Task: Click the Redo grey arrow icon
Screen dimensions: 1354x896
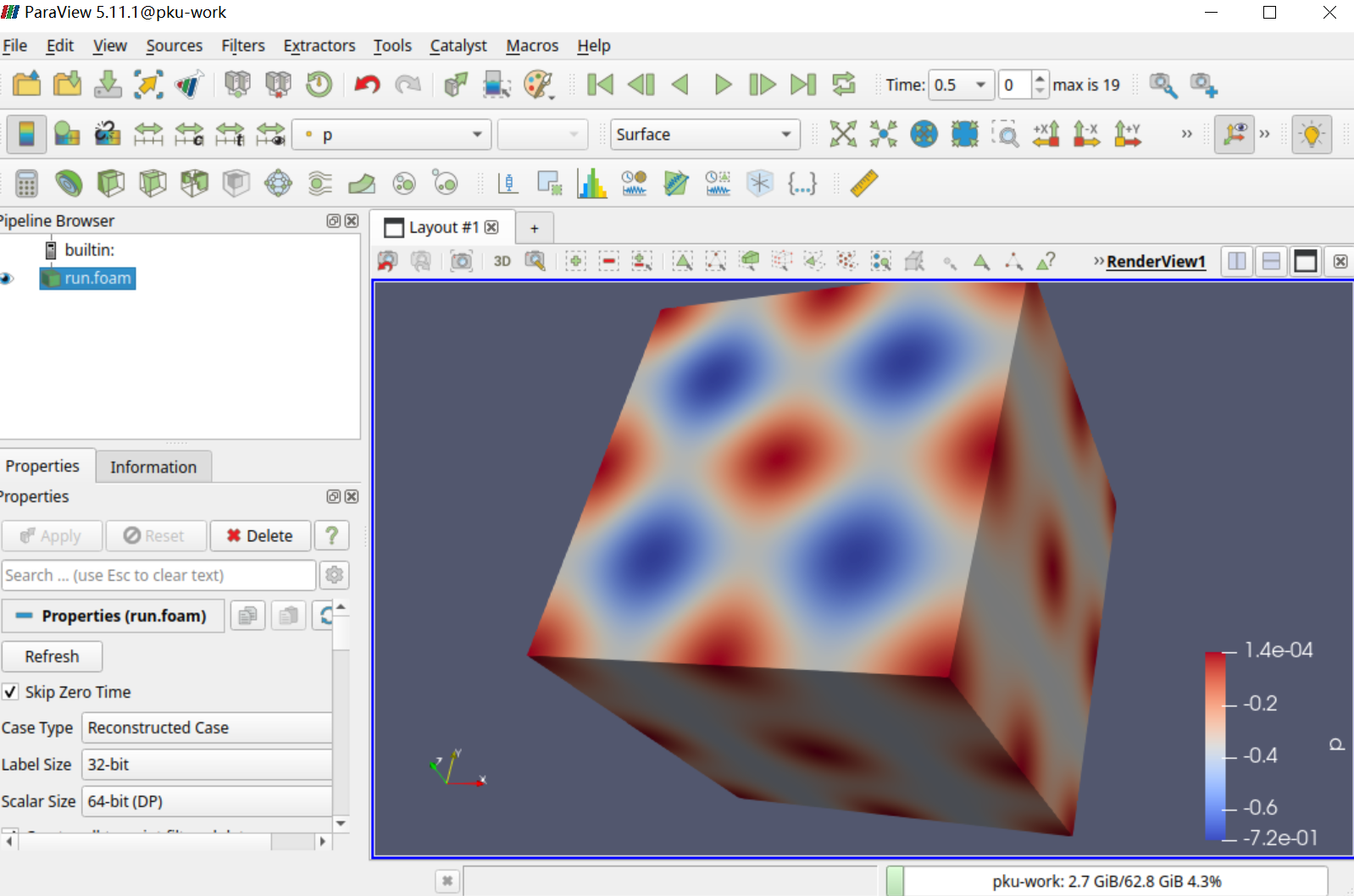Action: click(408, 84)
